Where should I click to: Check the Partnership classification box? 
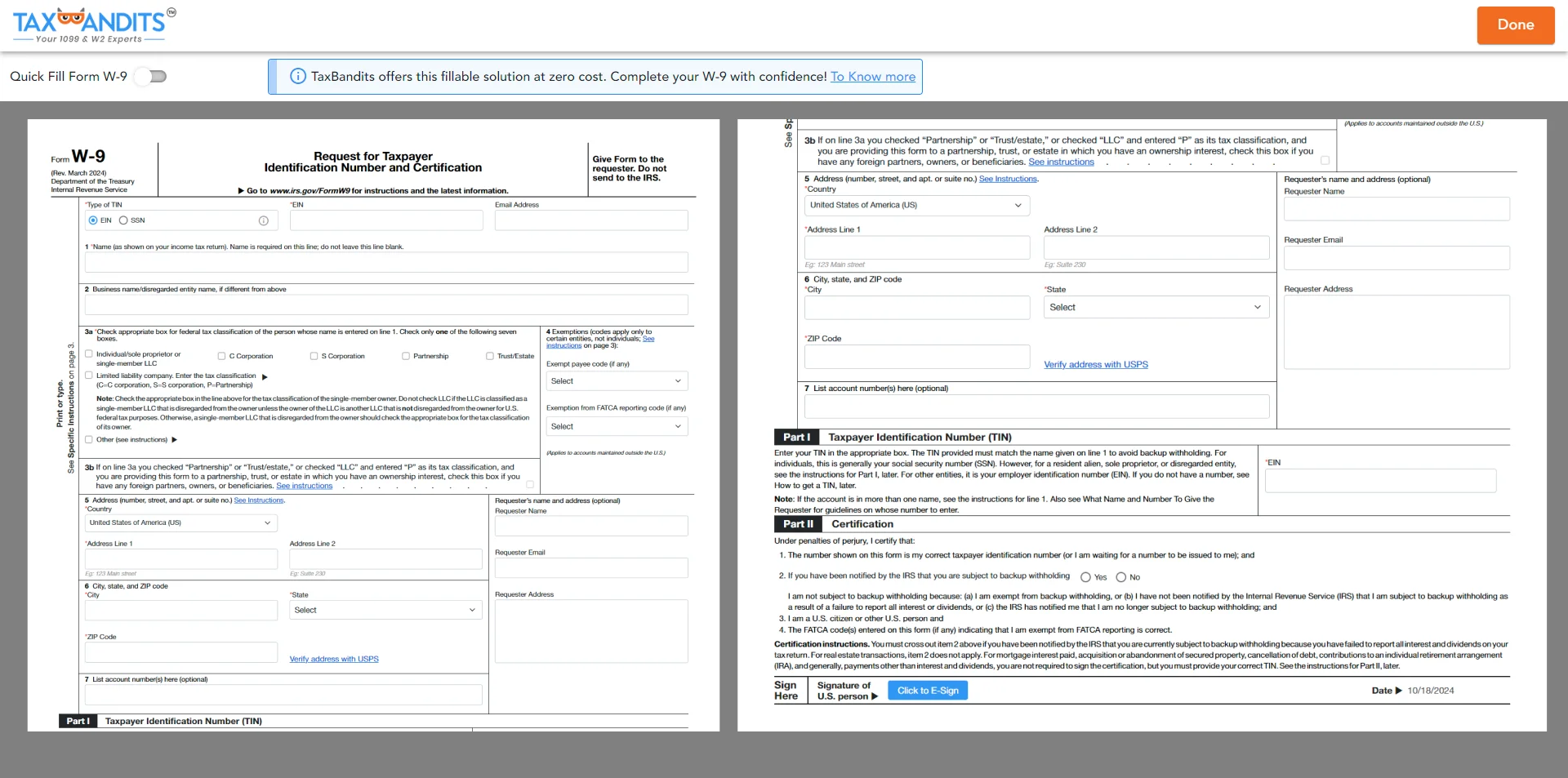(x=405, y=355)
